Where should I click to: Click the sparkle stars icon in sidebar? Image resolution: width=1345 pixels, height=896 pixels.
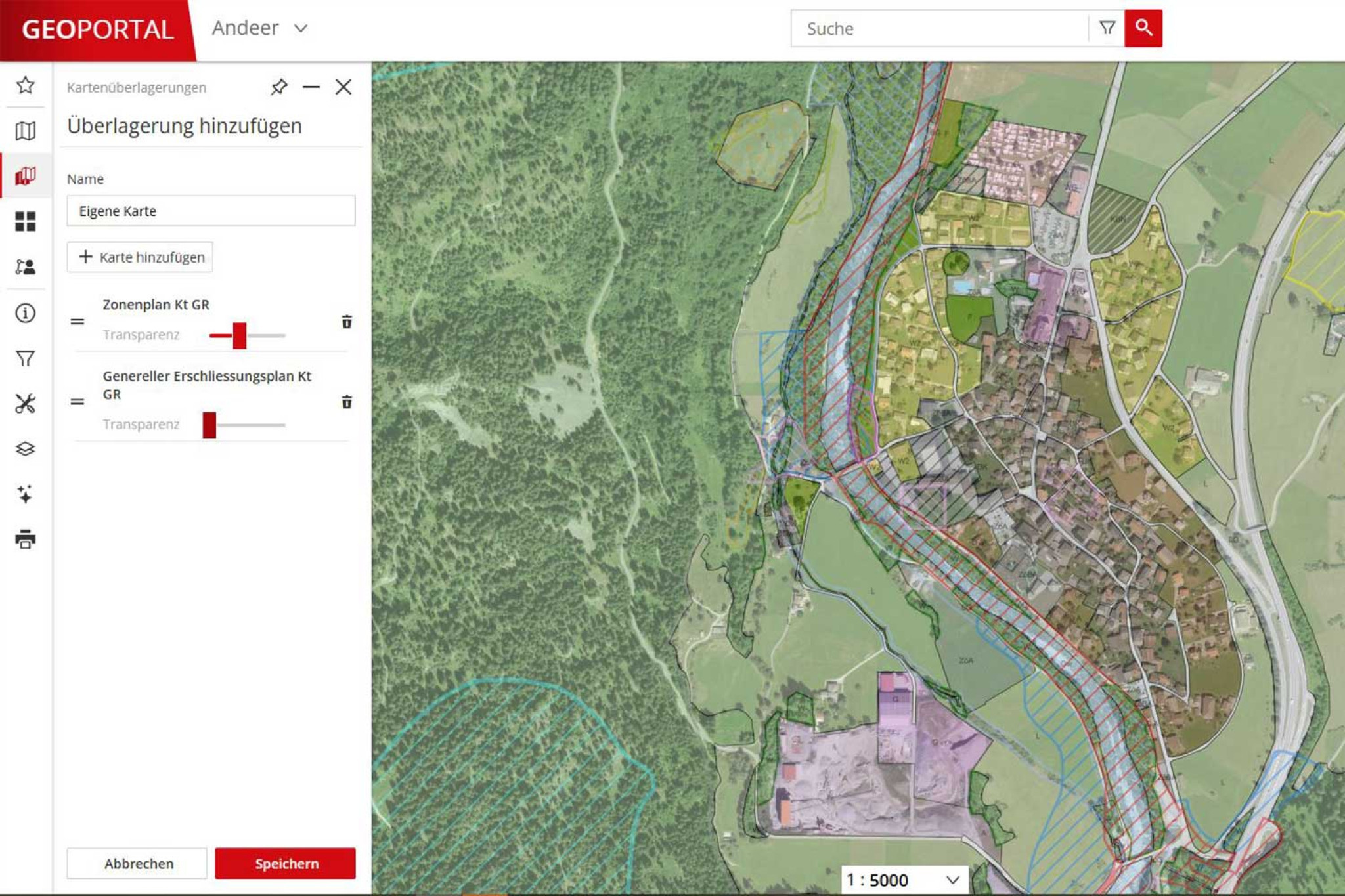pyautogui.click(x=26, y=494)
